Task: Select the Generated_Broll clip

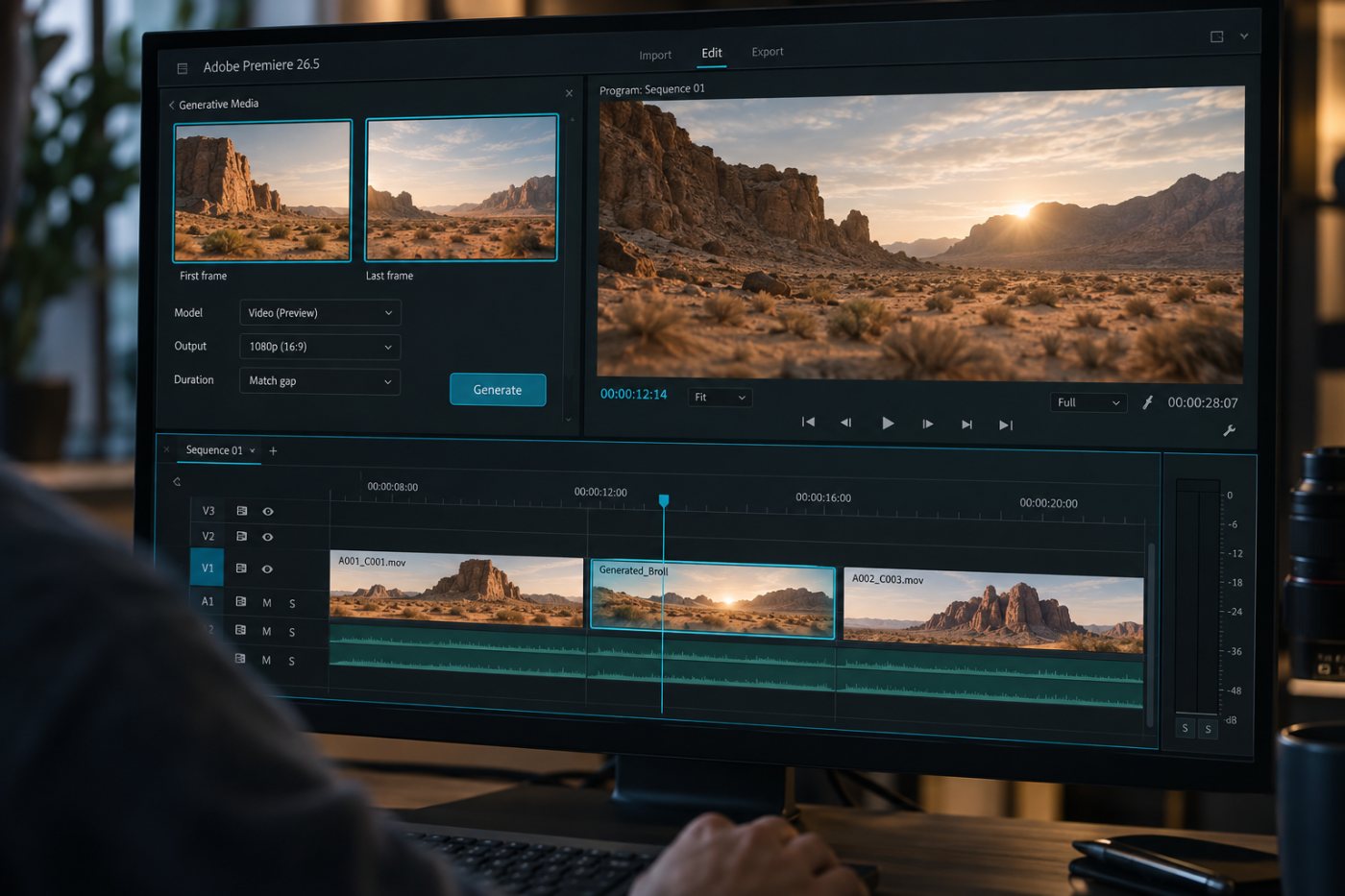Action: pyautogui.click(x=712, y=599)
